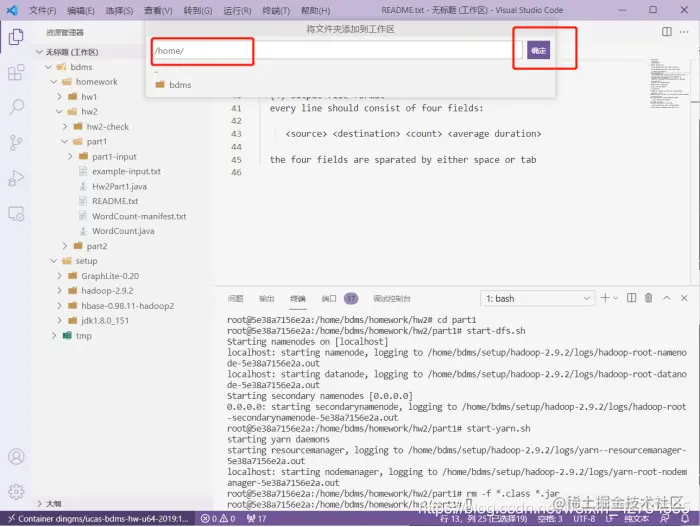Open the Run menu
This screenshot has width=700, height=527.
(x=237, y=10)
